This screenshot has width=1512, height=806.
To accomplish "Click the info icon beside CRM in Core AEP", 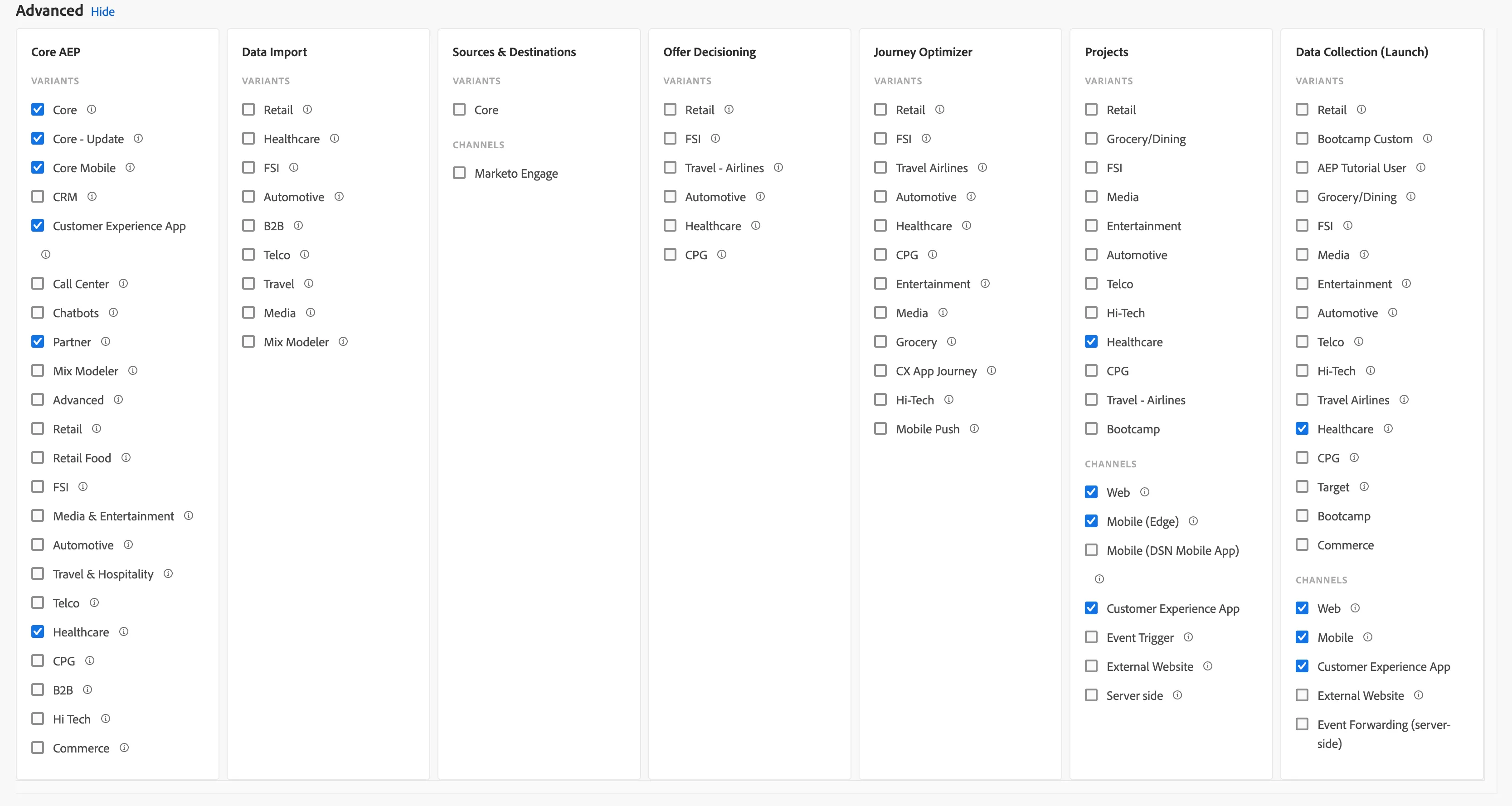I will click(92, 196).
